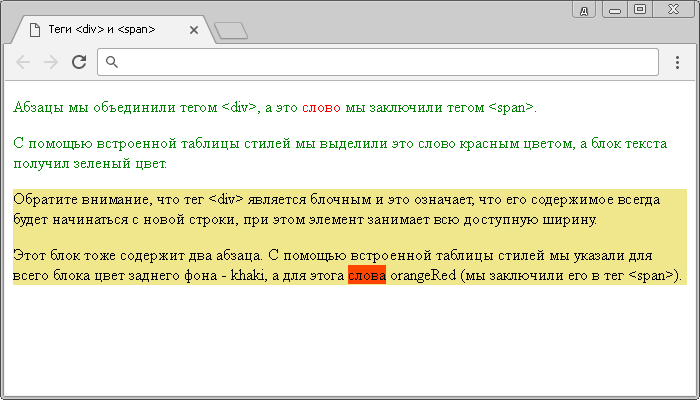Click the word "orangeRed" in the last paragraph
The height and width of the screenshot is (400, 700).
(x=423, y=275)
